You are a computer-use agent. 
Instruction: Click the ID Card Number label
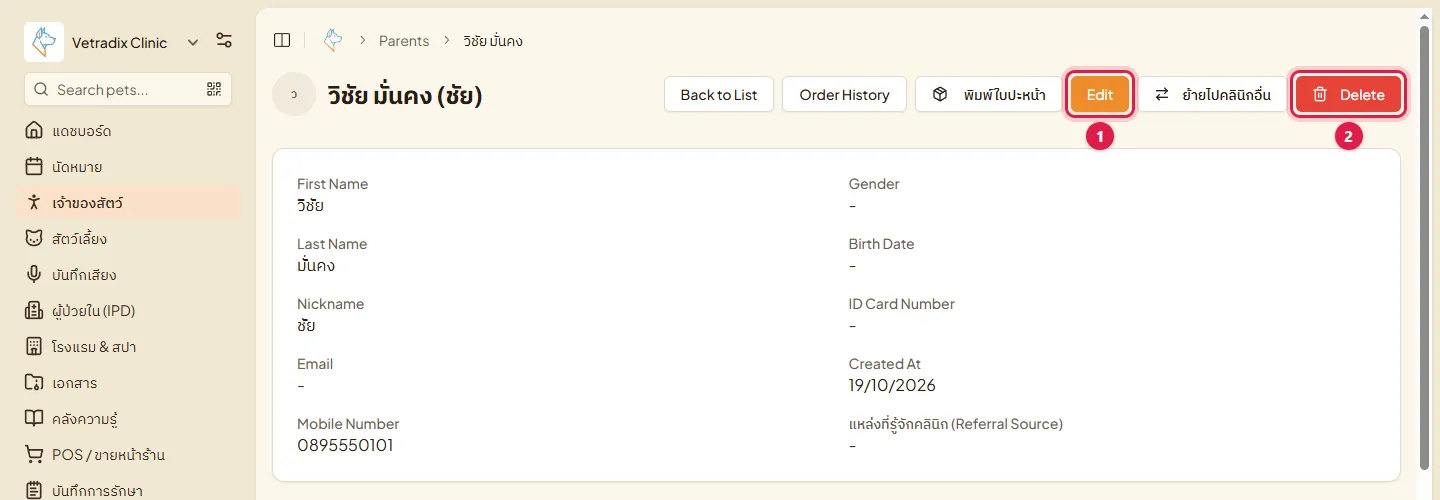coord(902,304)
